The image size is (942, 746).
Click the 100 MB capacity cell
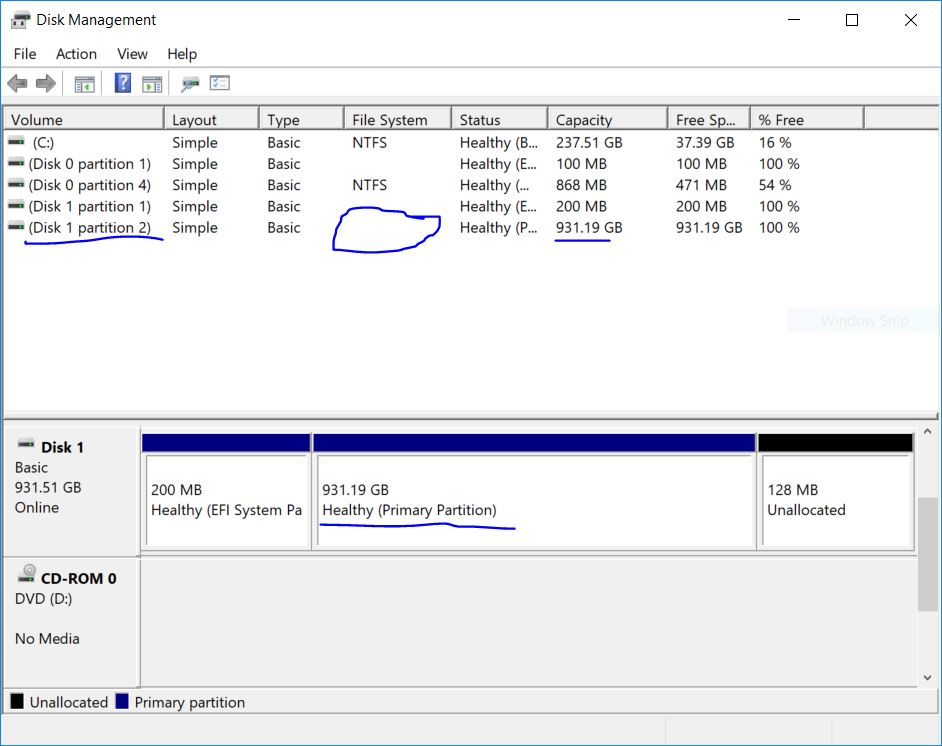[x=581, y=164]
